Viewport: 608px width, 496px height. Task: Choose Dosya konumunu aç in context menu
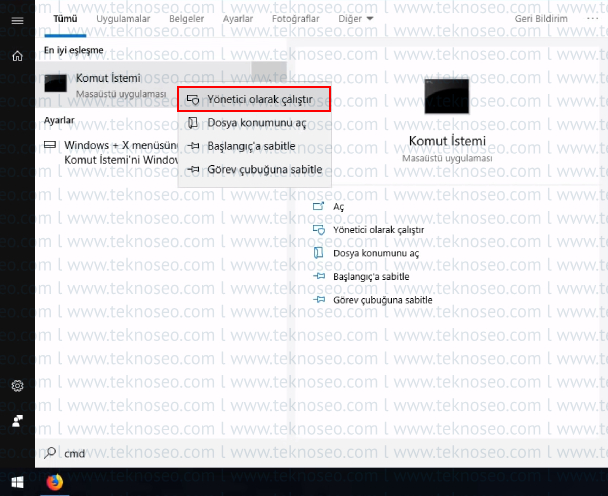click(x=254, y=123)
